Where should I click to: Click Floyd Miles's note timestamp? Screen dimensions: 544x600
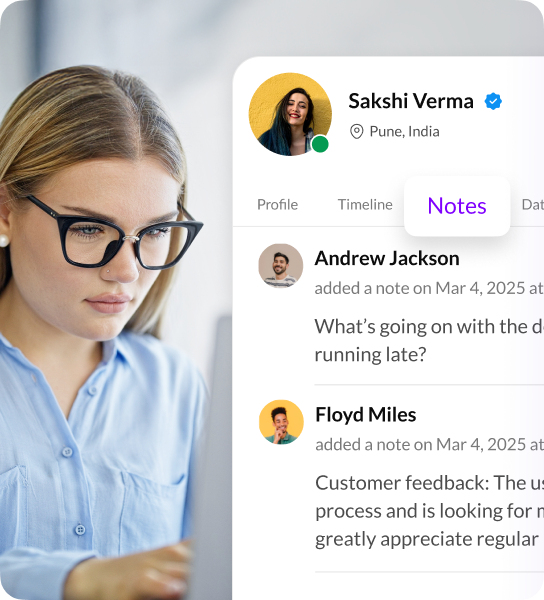click(430, 444)
